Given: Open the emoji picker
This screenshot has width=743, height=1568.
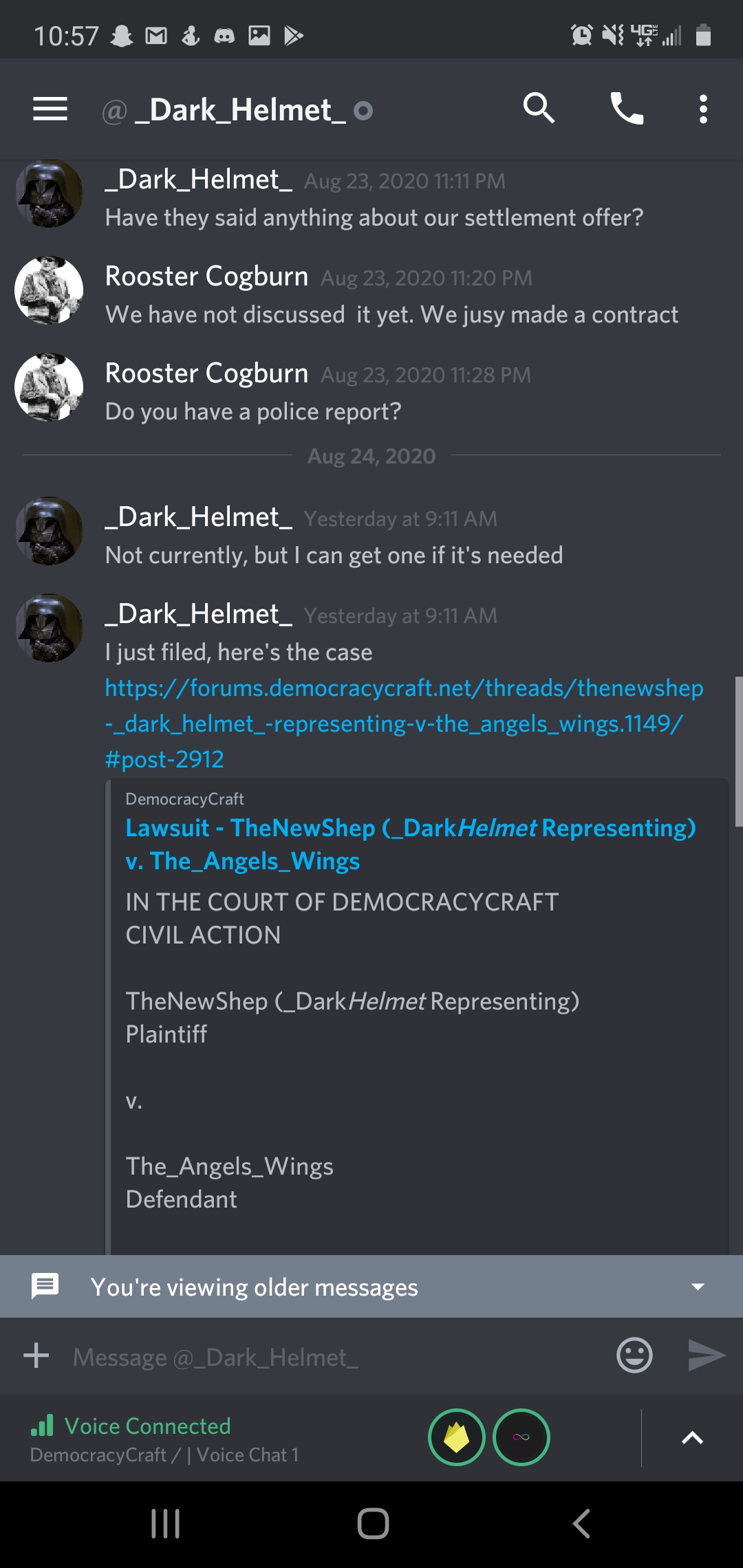Looking at the screenshot, I should [634, 1355].
